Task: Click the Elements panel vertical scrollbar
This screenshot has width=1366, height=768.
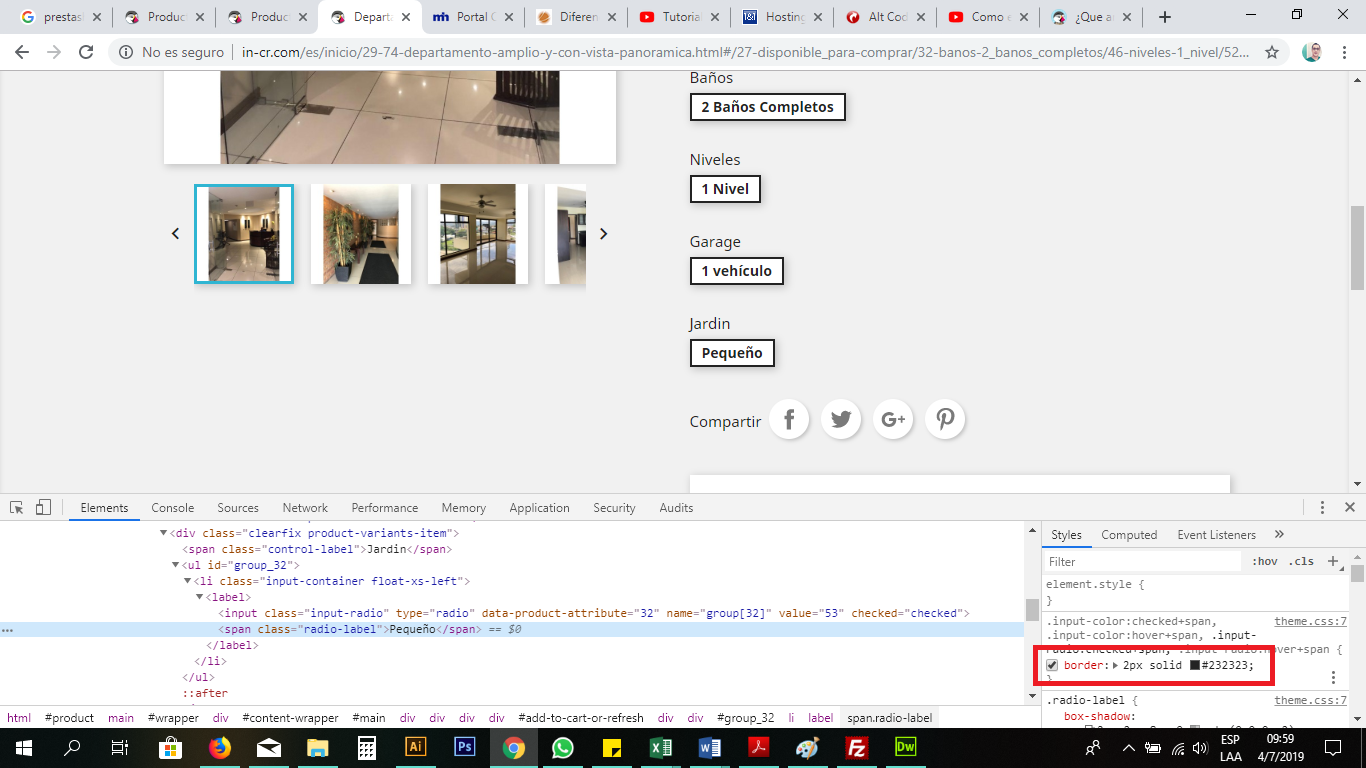Action: pyautogui.click(x=1031, y=610)
